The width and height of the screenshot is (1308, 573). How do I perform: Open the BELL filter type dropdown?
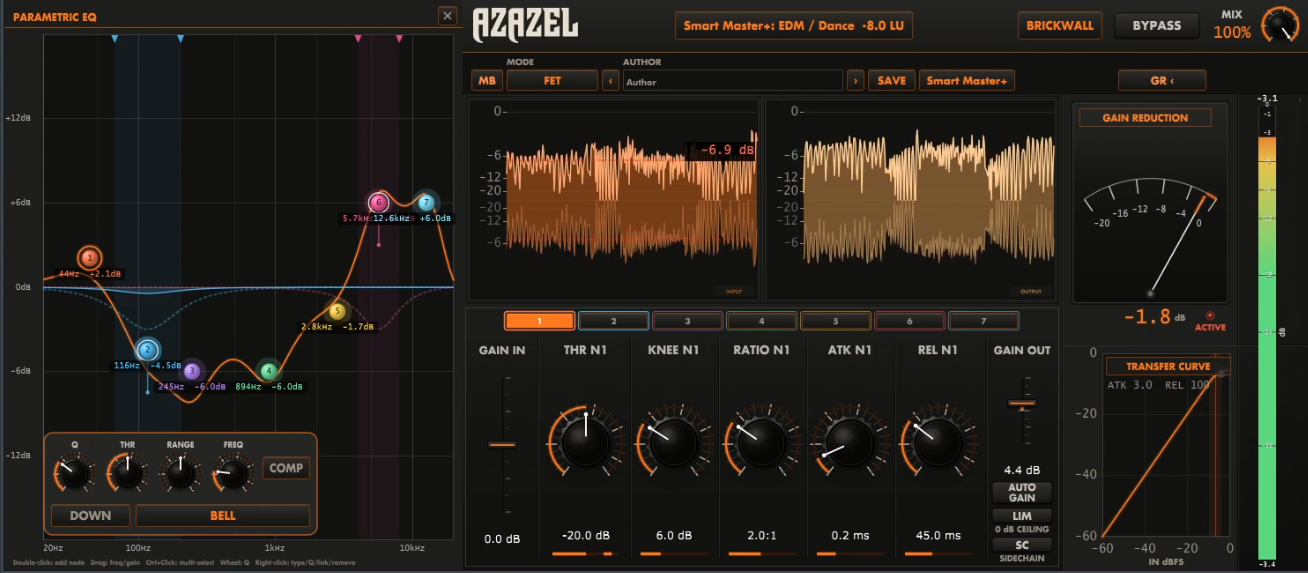[x=223, y=516]
